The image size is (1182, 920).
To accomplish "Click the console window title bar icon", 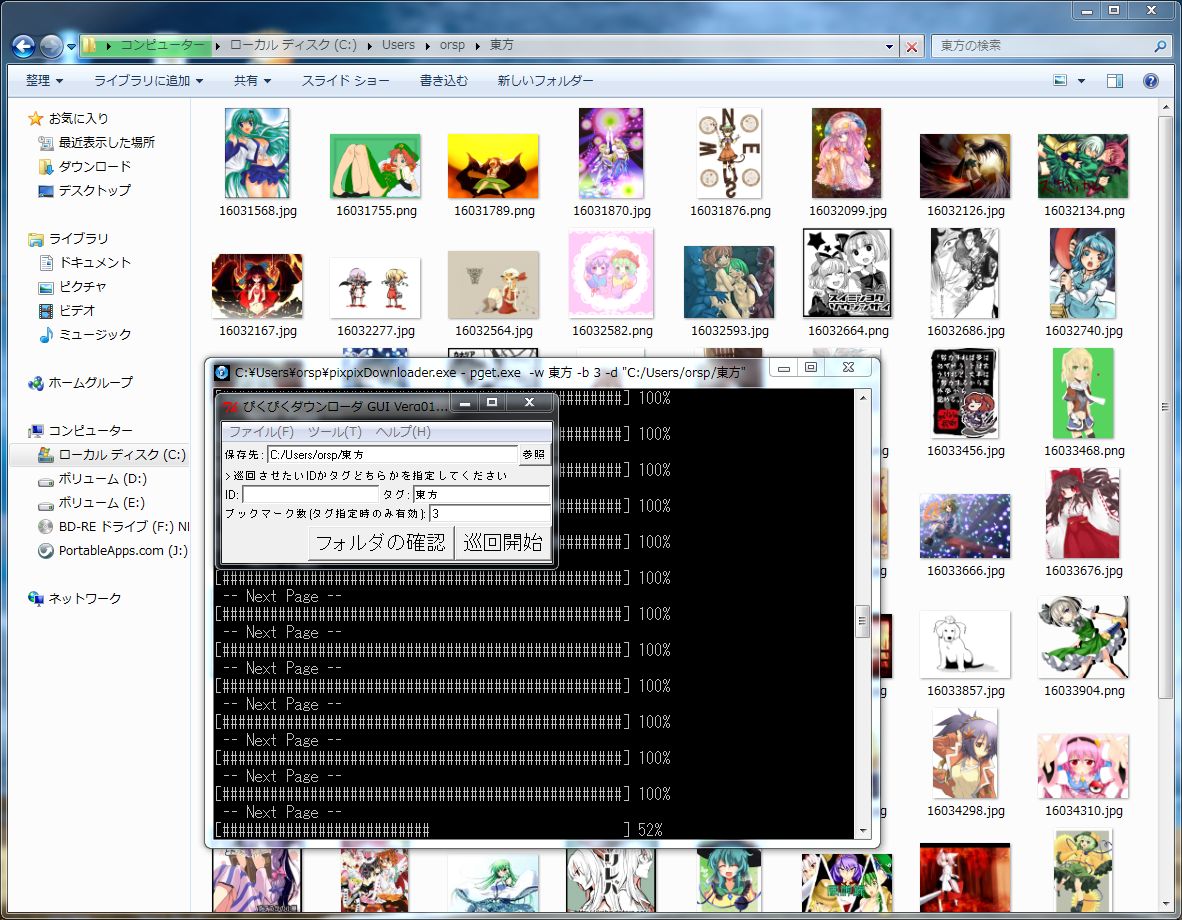I will pos(222,372).
